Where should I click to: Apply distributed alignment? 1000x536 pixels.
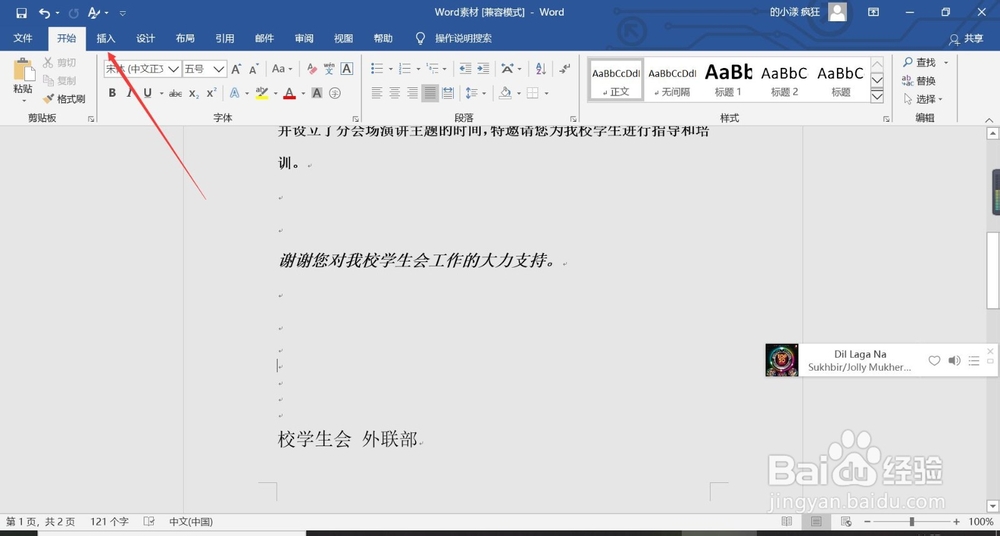(x=448, y=93)
